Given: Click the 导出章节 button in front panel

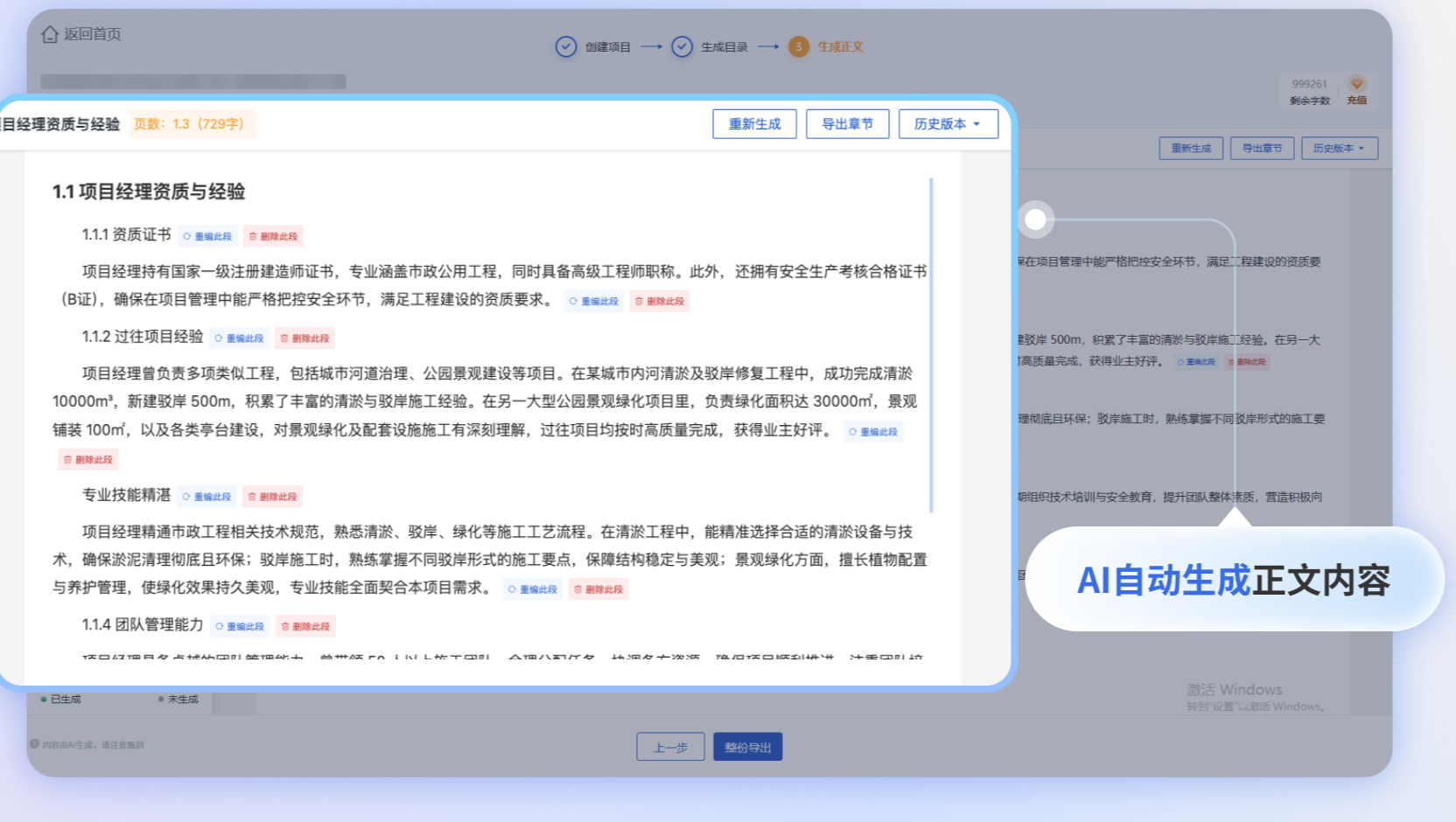Looking at the screenshot, I should pos(847,124).
